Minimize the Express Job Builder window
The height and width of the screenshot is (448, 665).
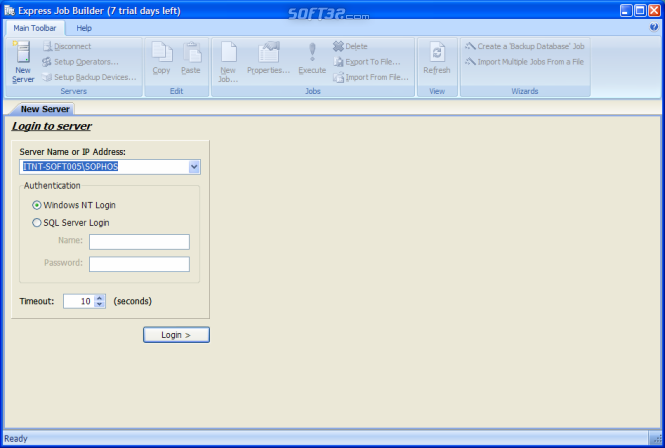626,11
